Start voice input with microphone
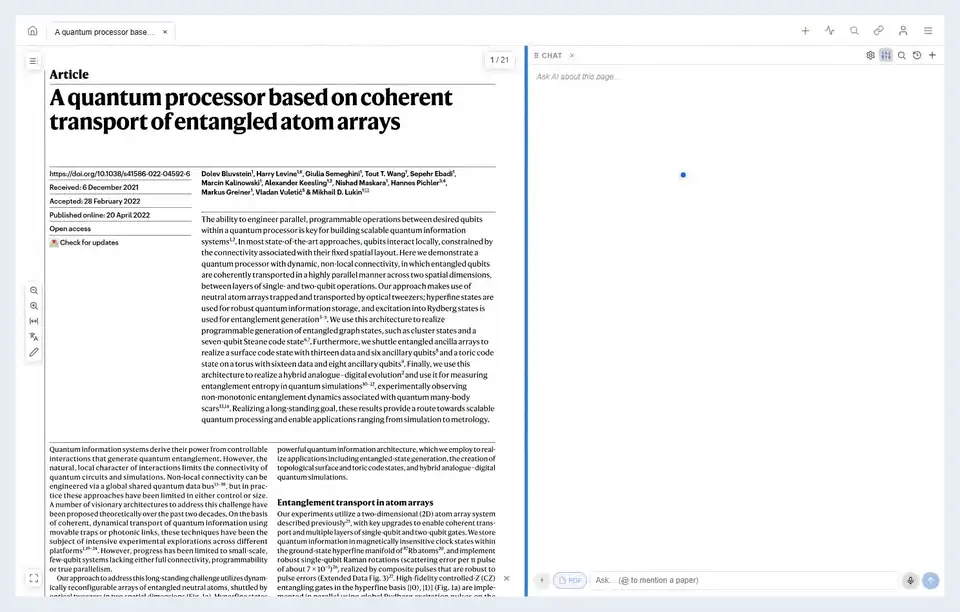 (910, 580)
